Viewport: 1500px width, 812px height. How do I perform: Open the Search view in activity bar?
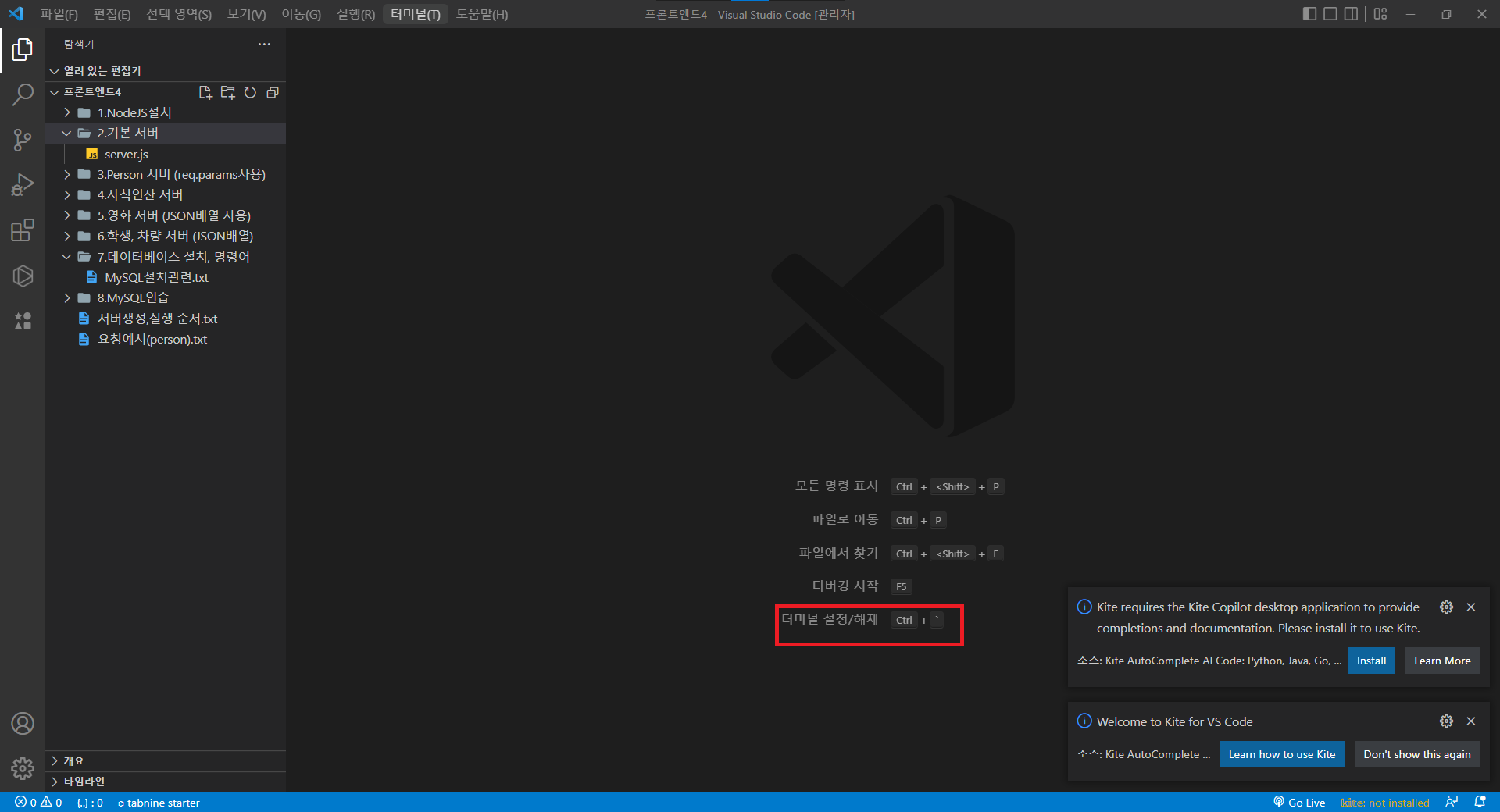tap(23, 95)
